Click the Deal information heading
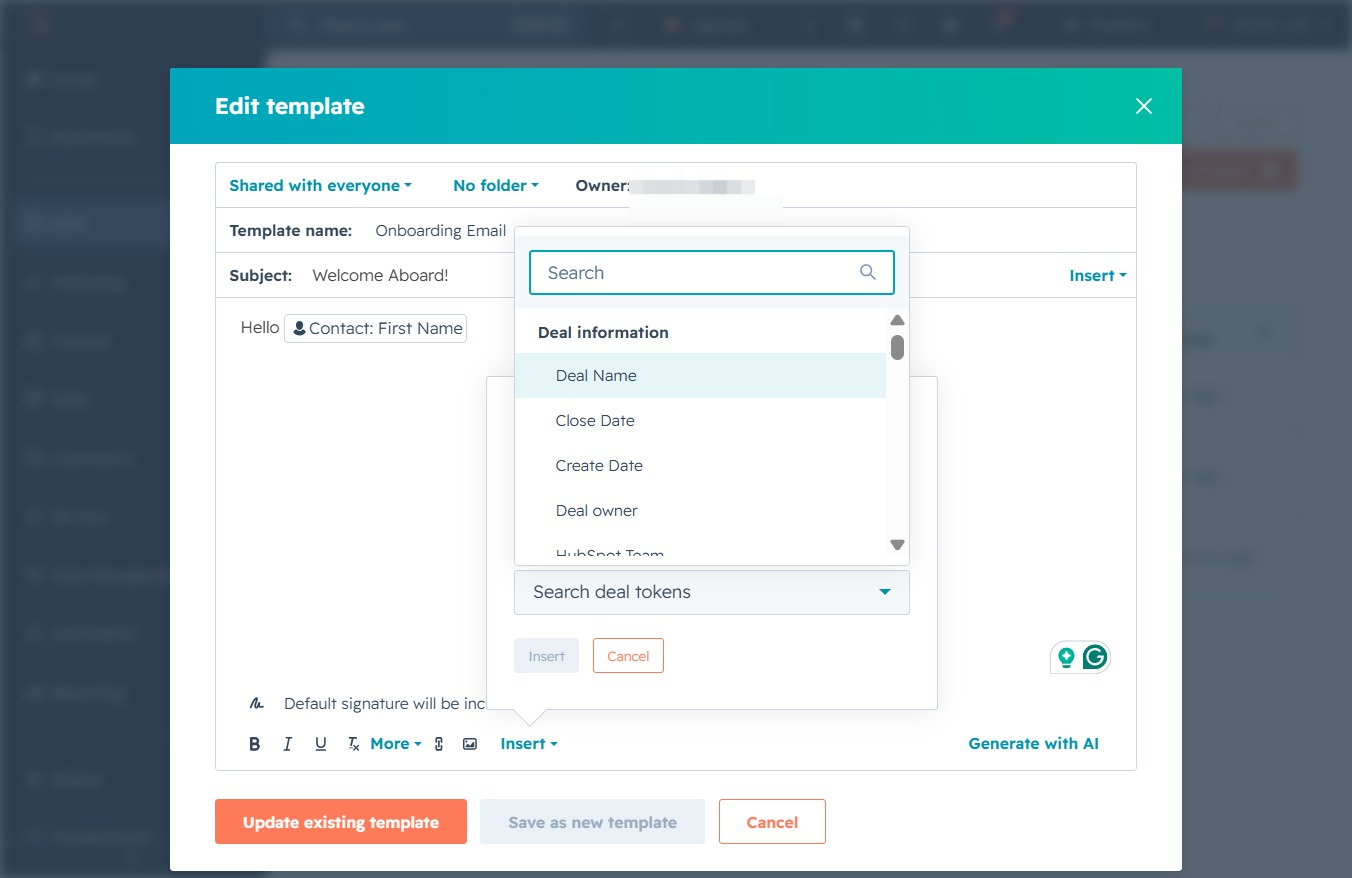 click(x=603, y=332)
